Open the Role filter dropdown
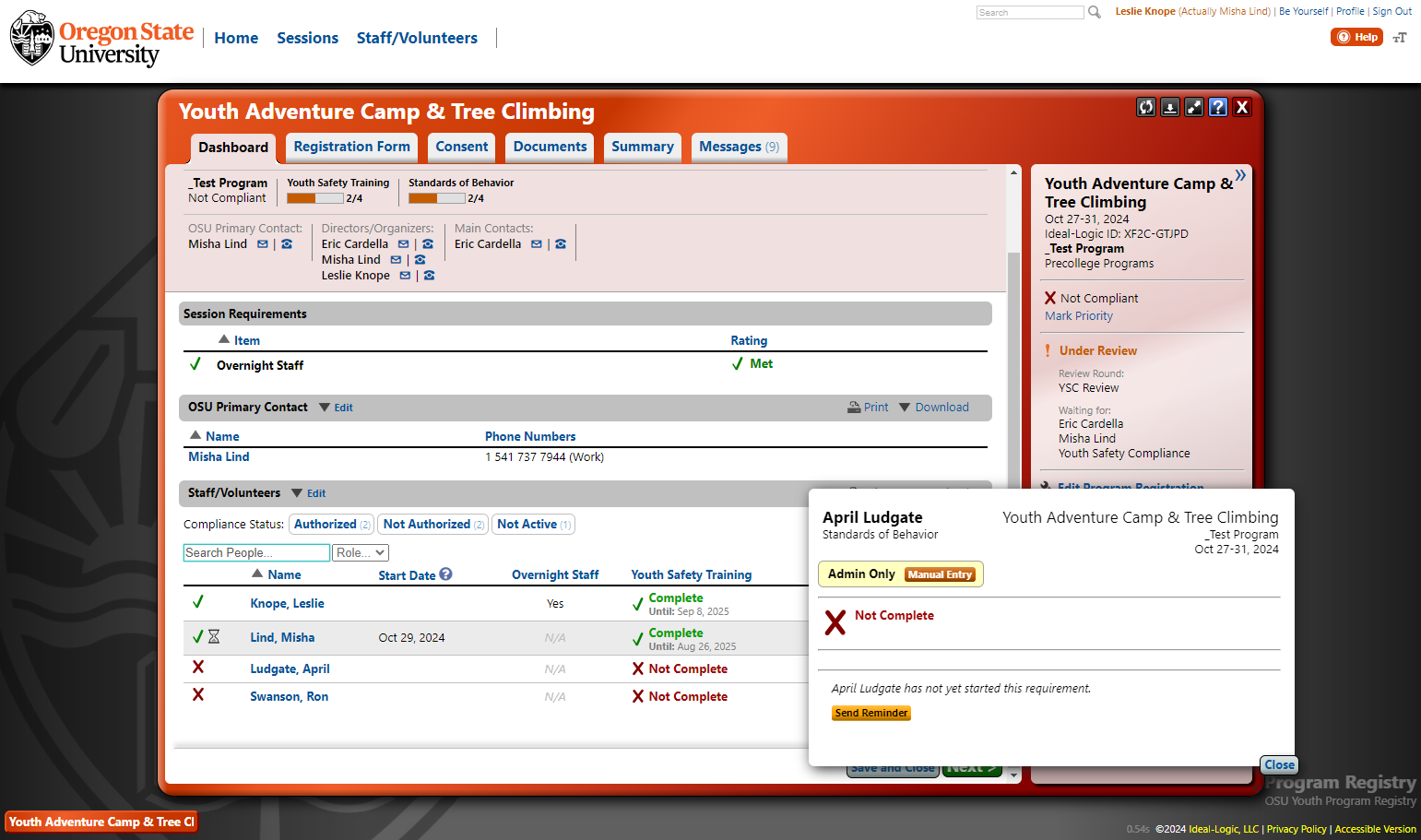Viewport: 1421px width, 840px height. [x=361, y=552]
